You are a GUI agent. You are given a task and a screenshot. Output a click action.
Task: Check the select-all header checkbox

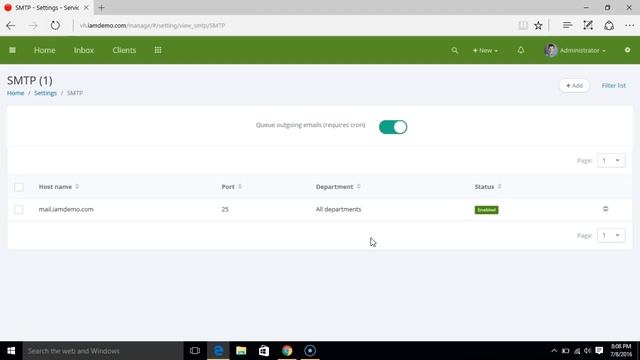point(19,187)
